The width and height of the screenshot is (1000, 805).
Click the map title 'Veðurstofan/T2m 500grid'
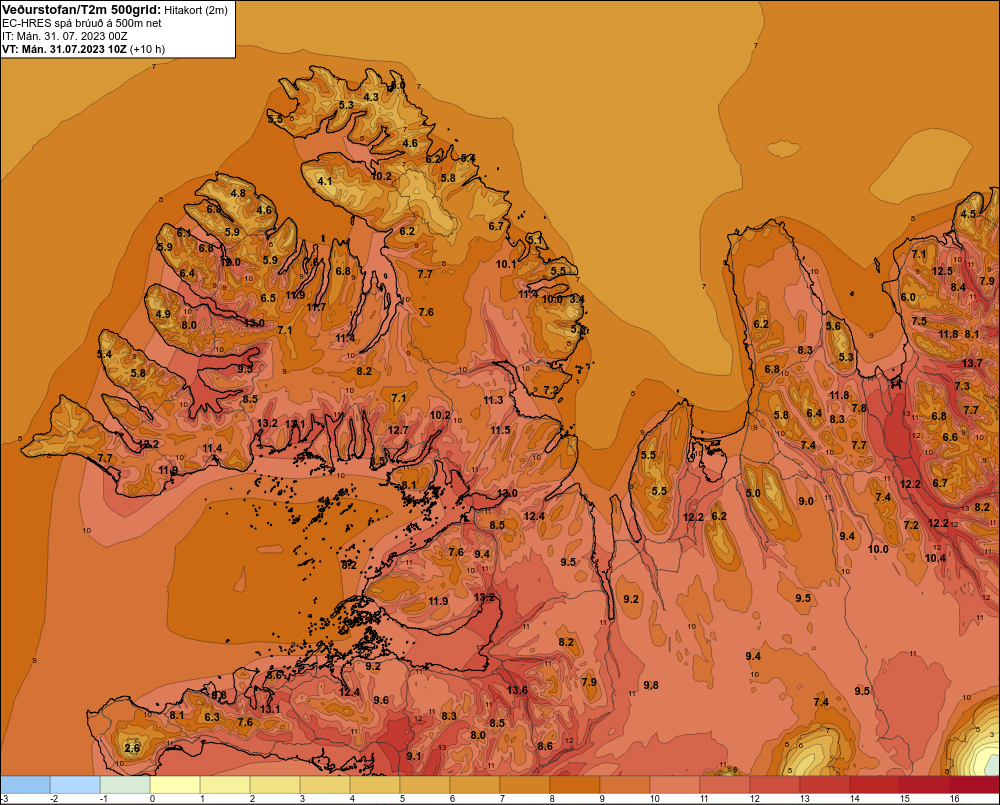pos(82,9)
